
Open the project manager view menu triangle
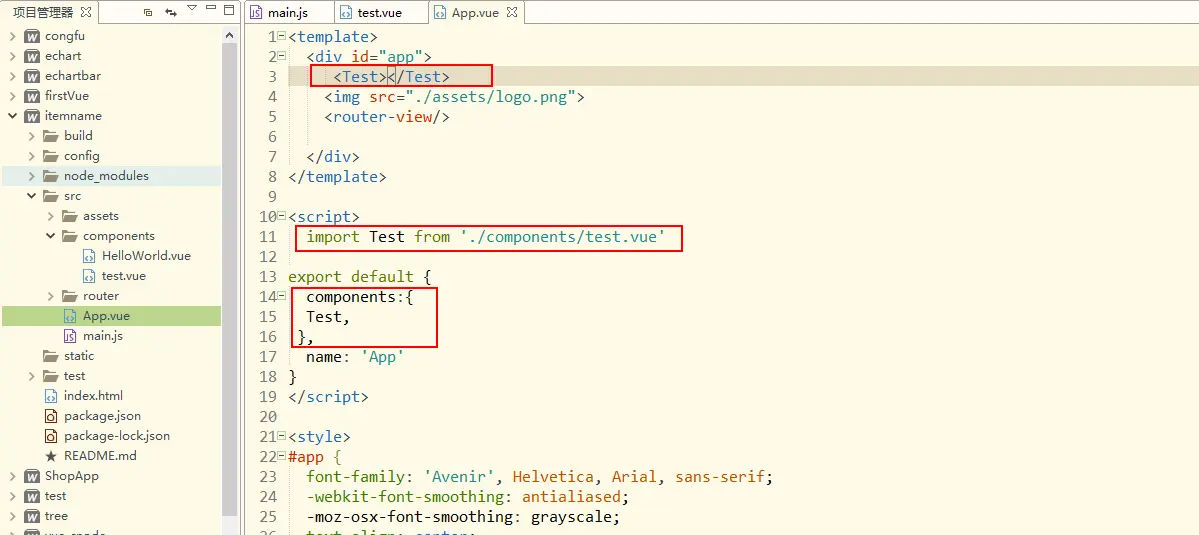point(191,9)
